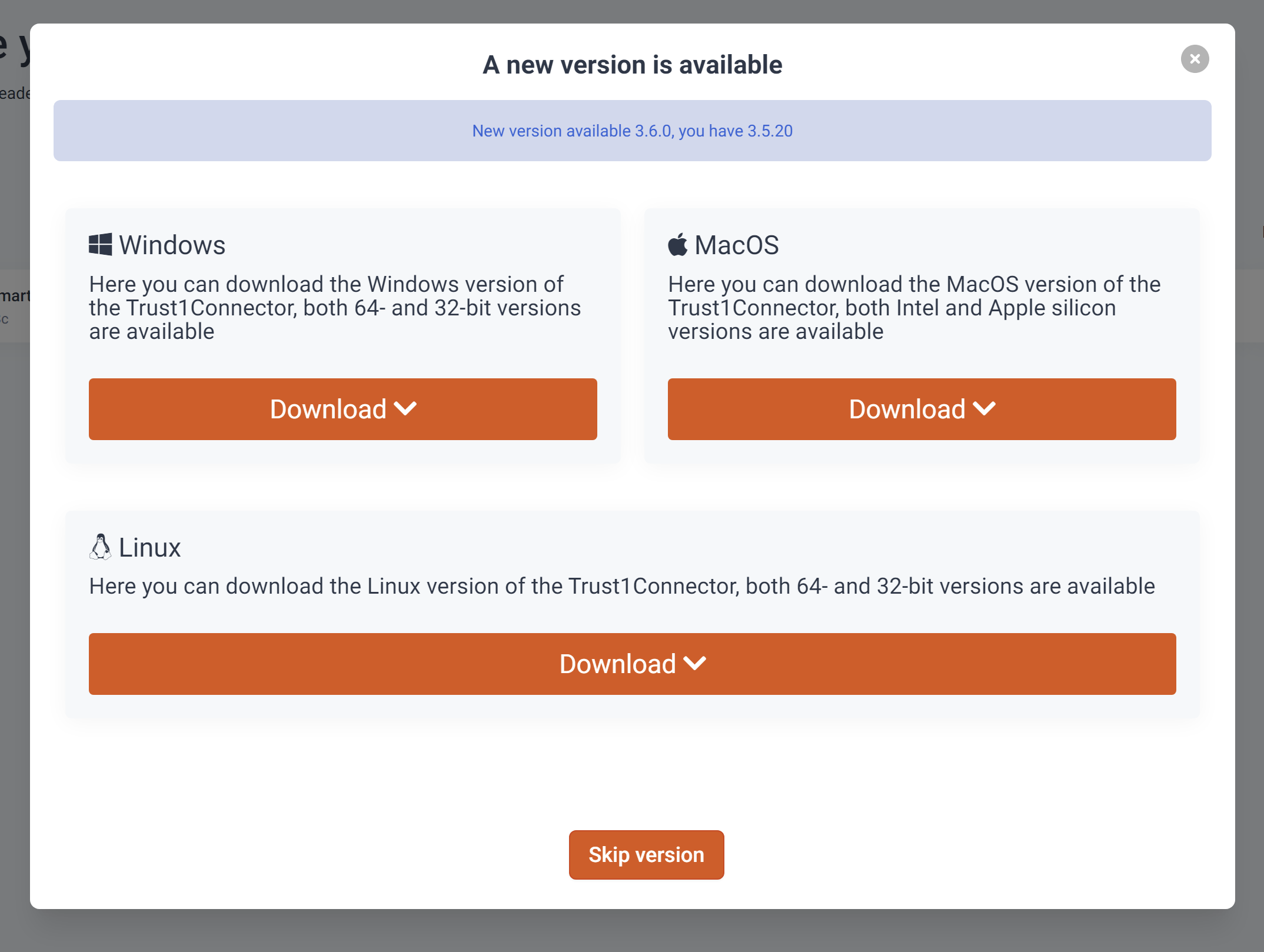Click the Windows Download button label
The width and height of the screenshot is (1264, 952).
328,410
